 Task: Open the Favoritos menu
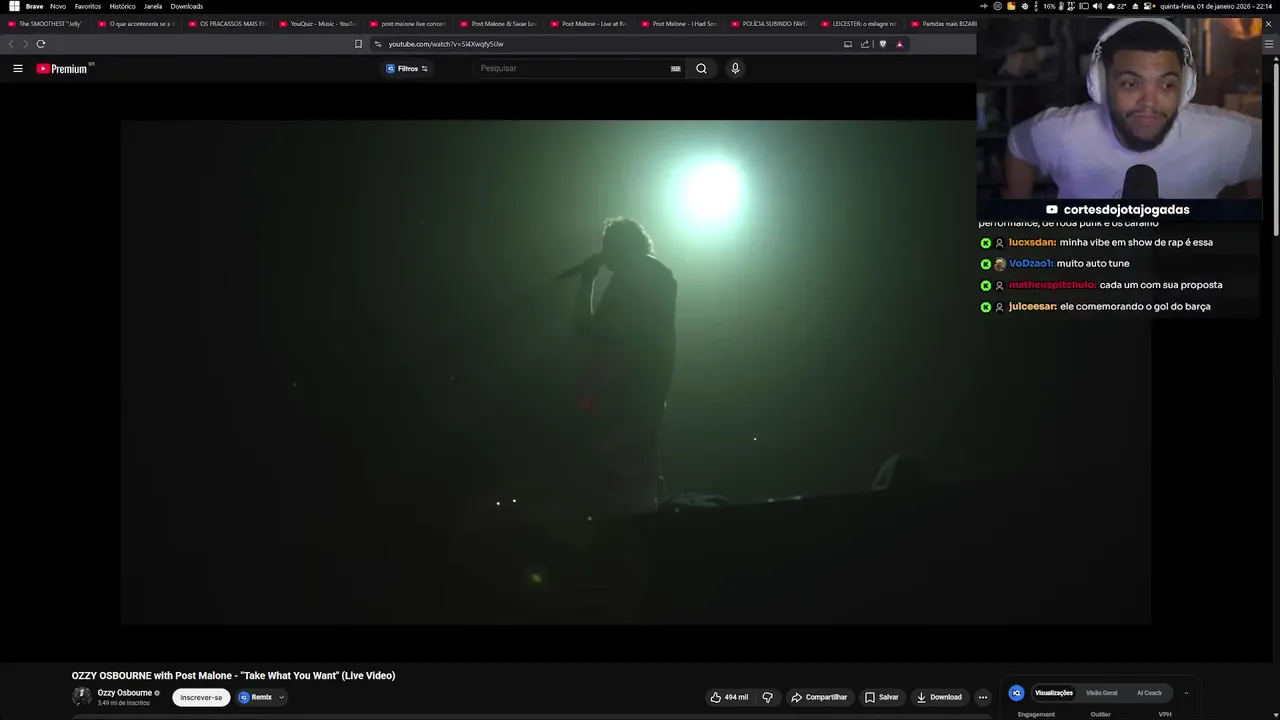(88, 6)
